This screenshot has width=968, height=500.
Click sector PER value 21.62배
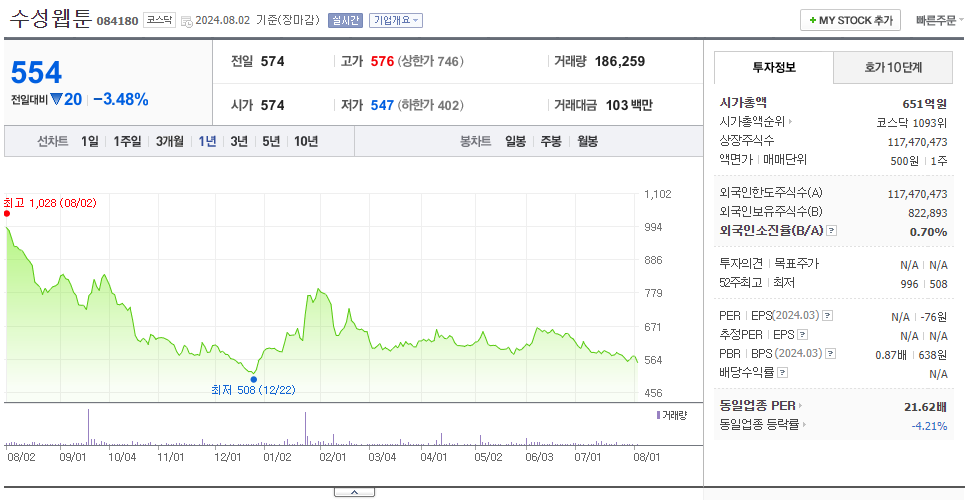click(925, 407)
